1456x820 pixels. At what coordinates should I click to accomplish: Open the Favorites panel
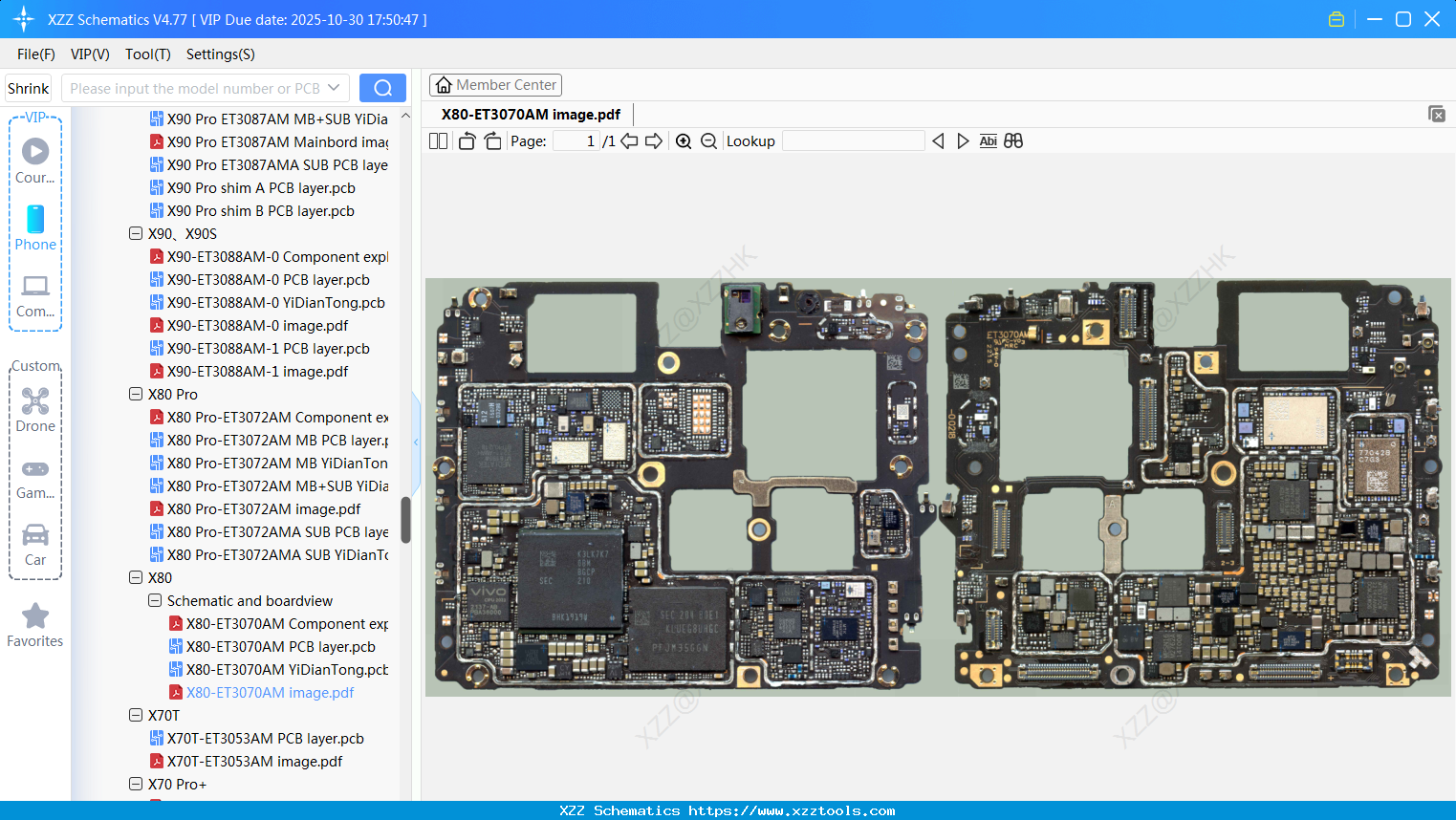(34, 621)
